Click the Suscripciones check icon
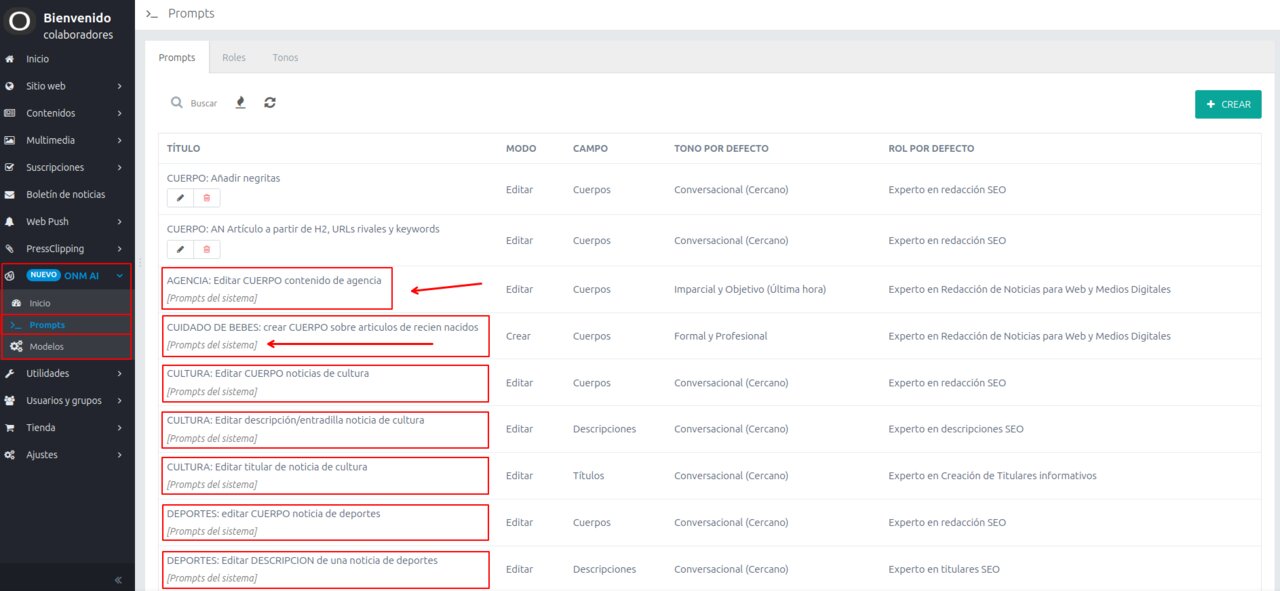Image resolution: width=1280 pixels, height=591 pixels. pyautogui.click(x=10, y=167)
